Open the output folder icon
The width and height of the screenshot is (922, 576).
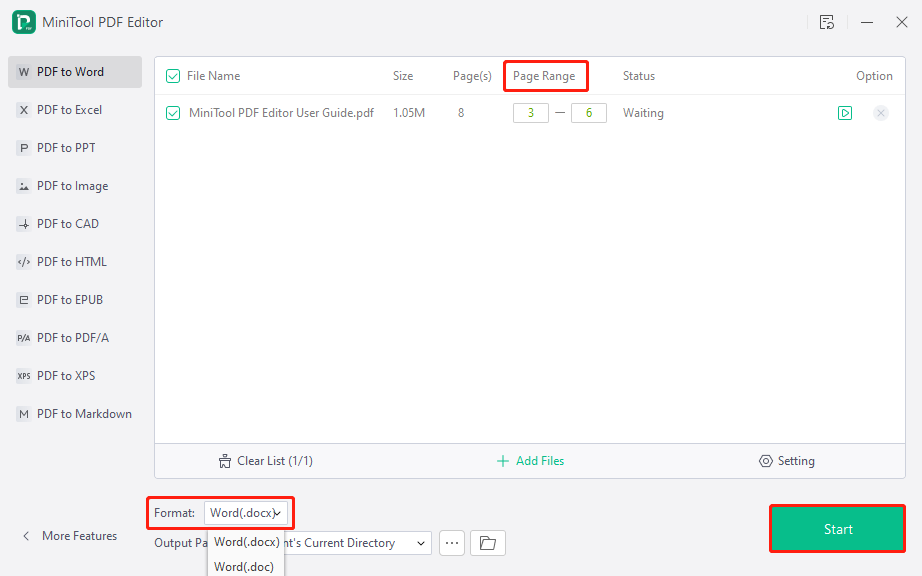[x=487, y=543]
